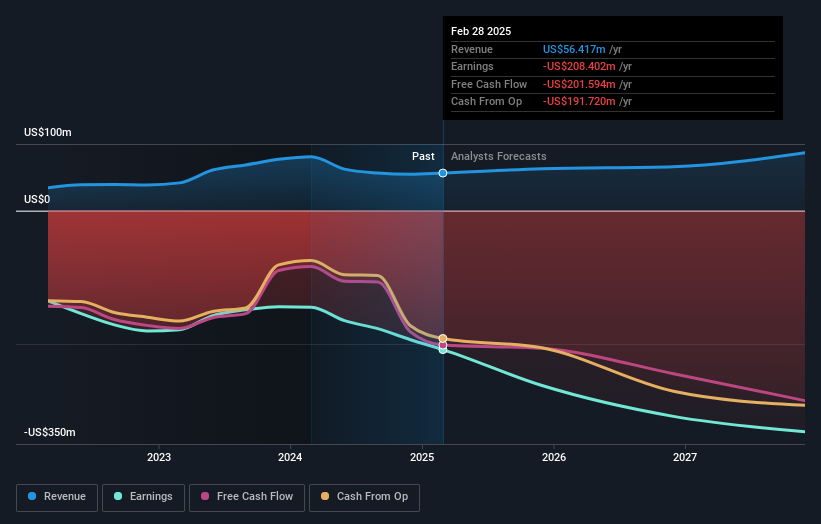Click the Free Cash Flow row label in tooltip
This screenshot has height=524, width=821.
489,84
